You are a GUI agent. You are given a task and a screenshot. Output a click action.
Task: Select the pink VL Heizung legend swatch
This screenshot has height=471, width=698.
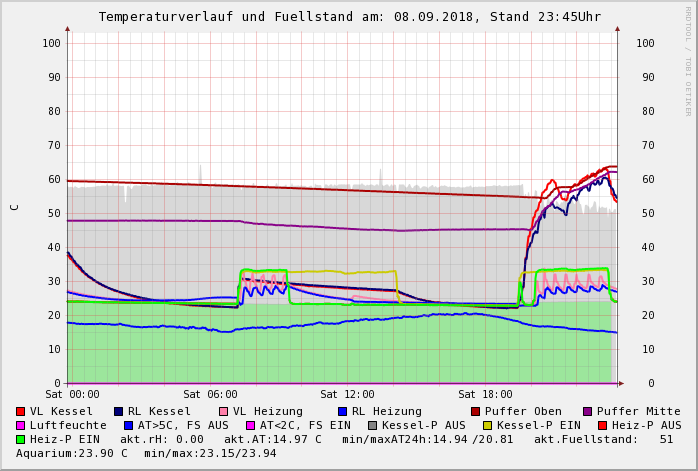point(223,411)
